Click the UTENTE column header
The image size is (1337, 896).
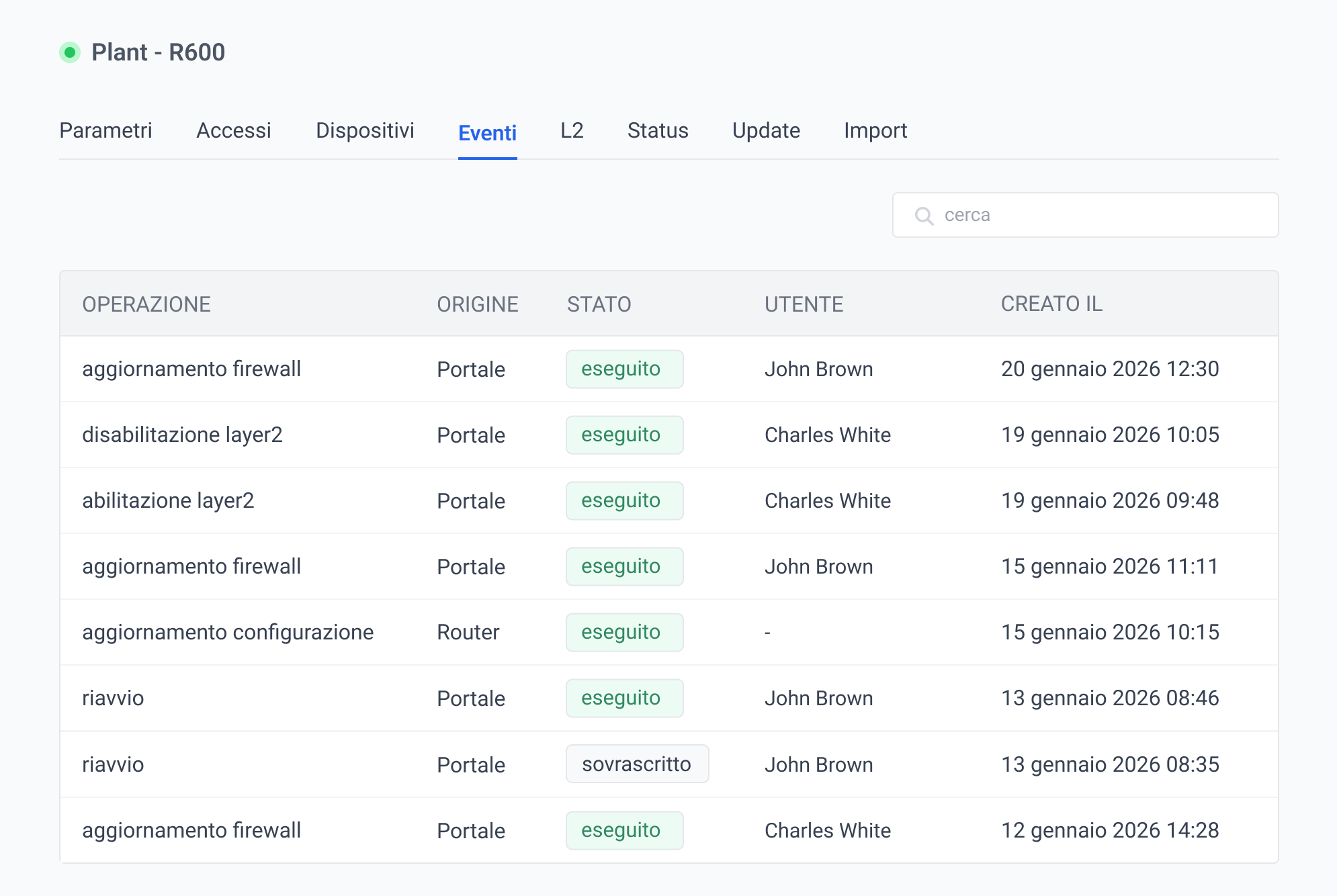pos(804,304)
